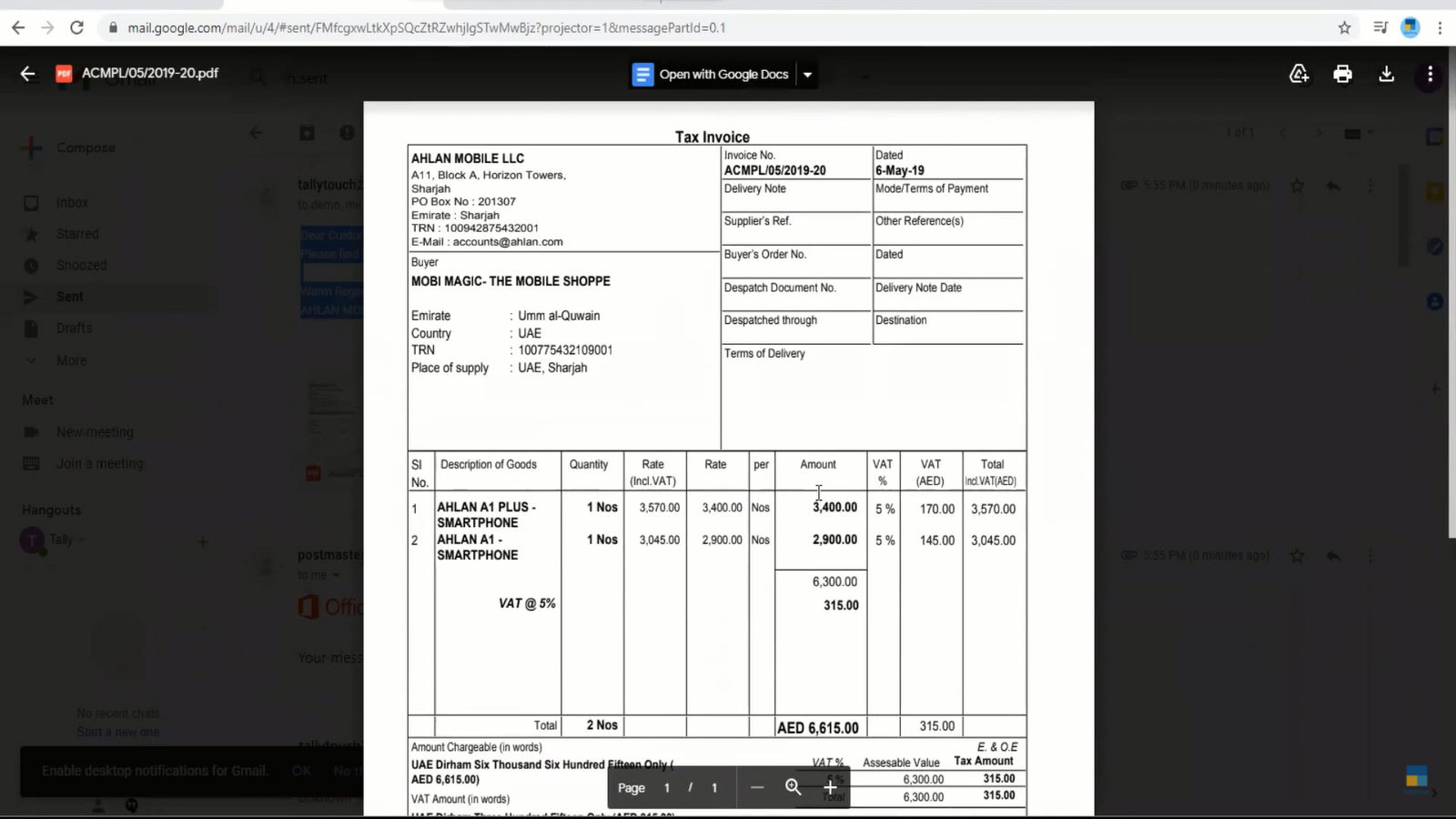Download ACMPL/05/2019-20.pdf
Viewport: 1456px width, 819px height.
coord(1386,74)
